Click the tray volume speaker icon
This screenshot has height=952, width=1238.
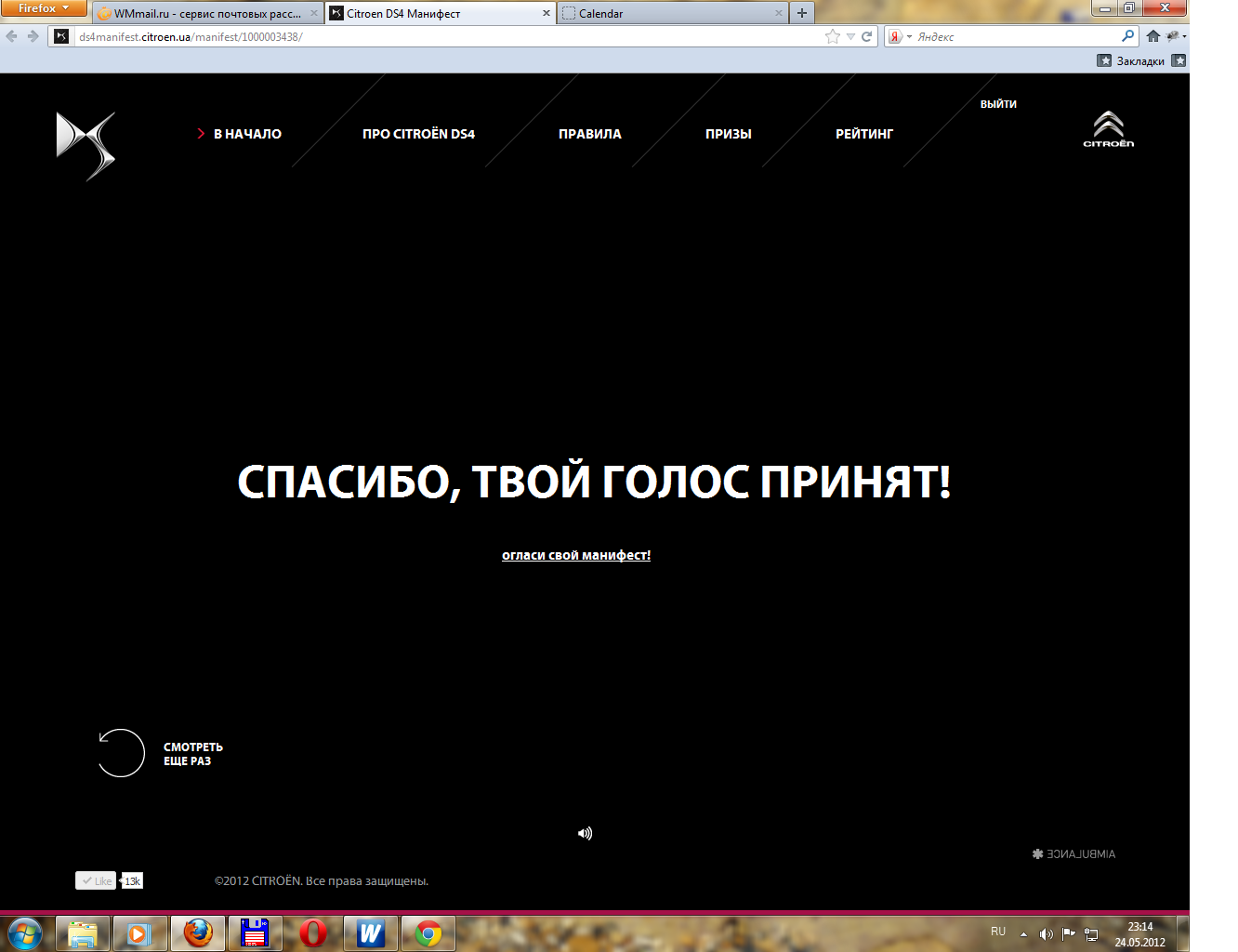tap(1046, 933)
